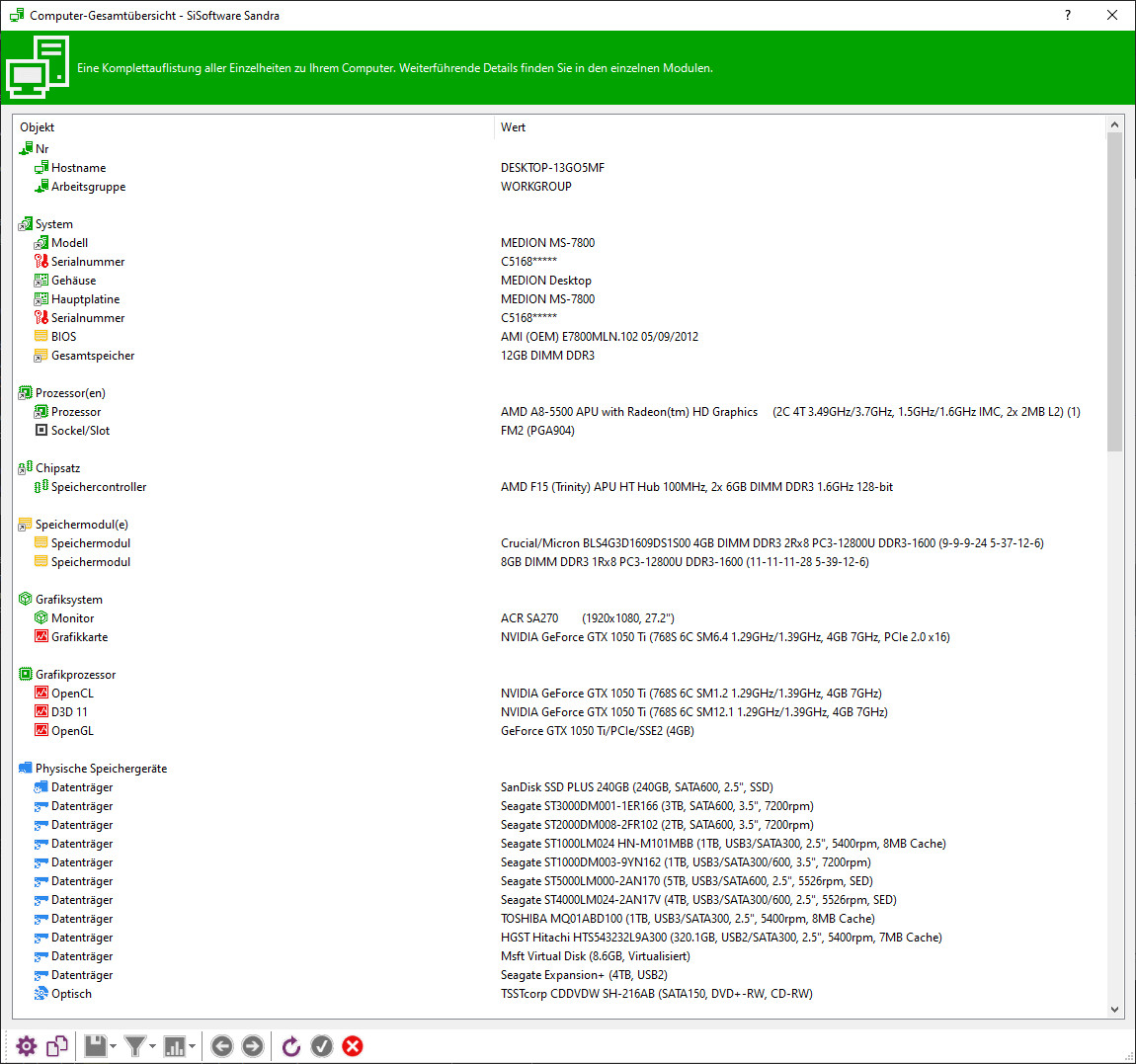This screenshot has height=1064, width=1136.
Task: Select the Grafiksystem group icon
Action: click(x=26, y=600)
